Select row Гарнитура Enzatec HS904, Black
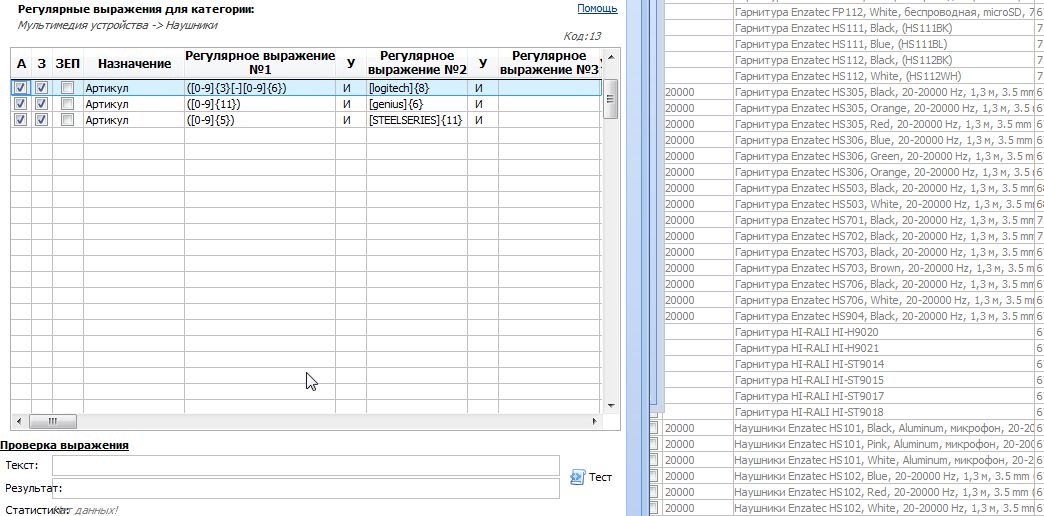1044x516 pixels. point(884,316)
